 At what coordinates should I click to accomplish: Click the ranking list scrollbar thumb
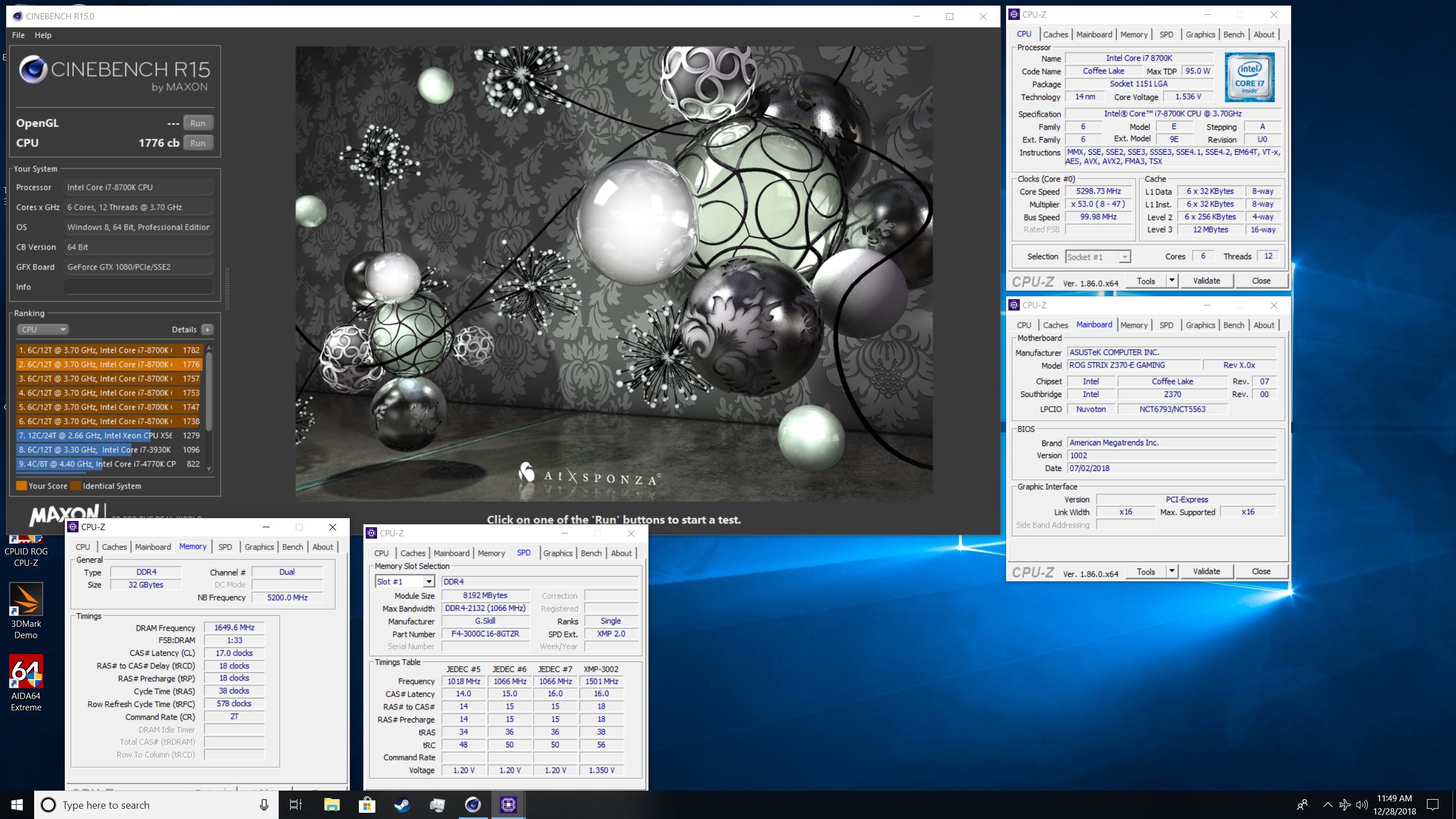[209, 391]
